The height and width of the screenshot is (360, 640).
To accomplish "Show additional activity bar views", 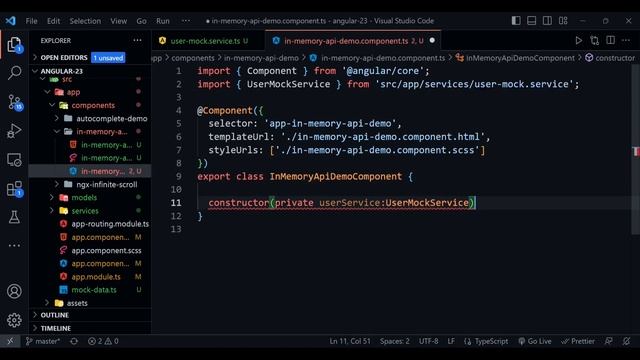I will (x=14, y=245).
